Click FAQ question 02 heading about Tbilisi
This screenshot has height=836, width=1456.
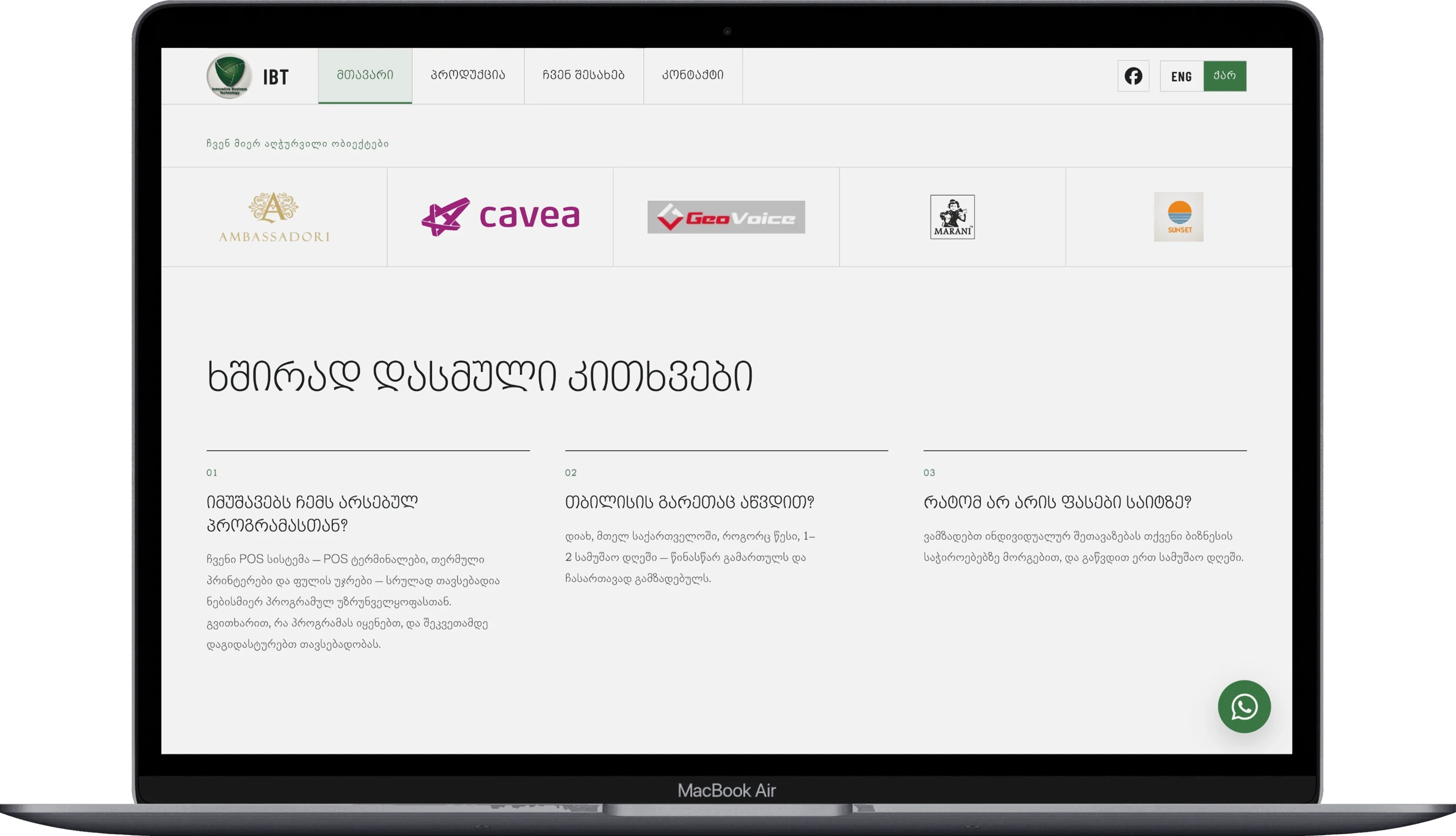click(689, 502)
